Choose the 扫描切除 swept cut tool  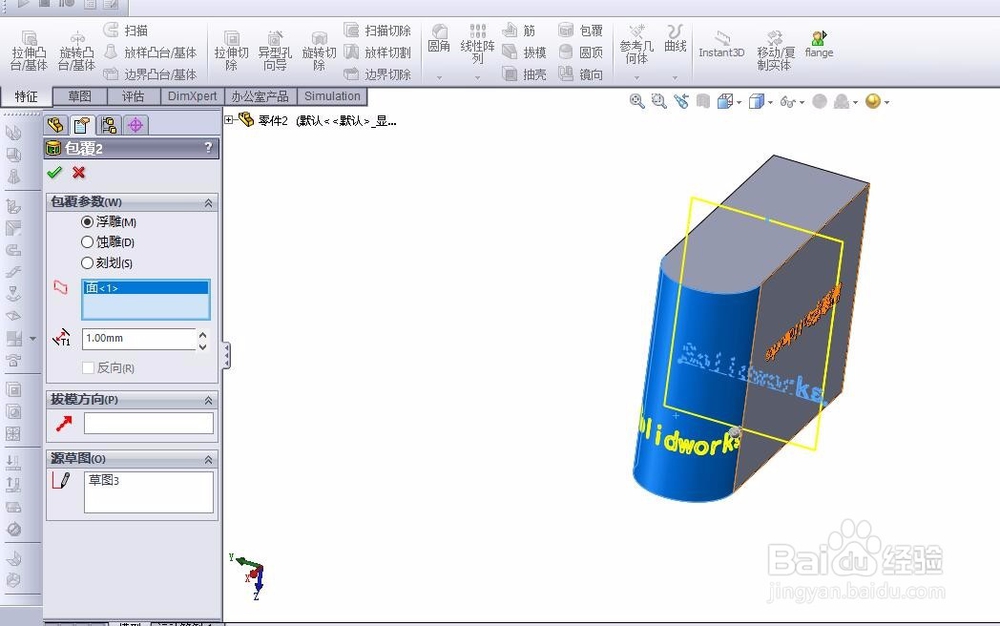[x=377, y=30]
